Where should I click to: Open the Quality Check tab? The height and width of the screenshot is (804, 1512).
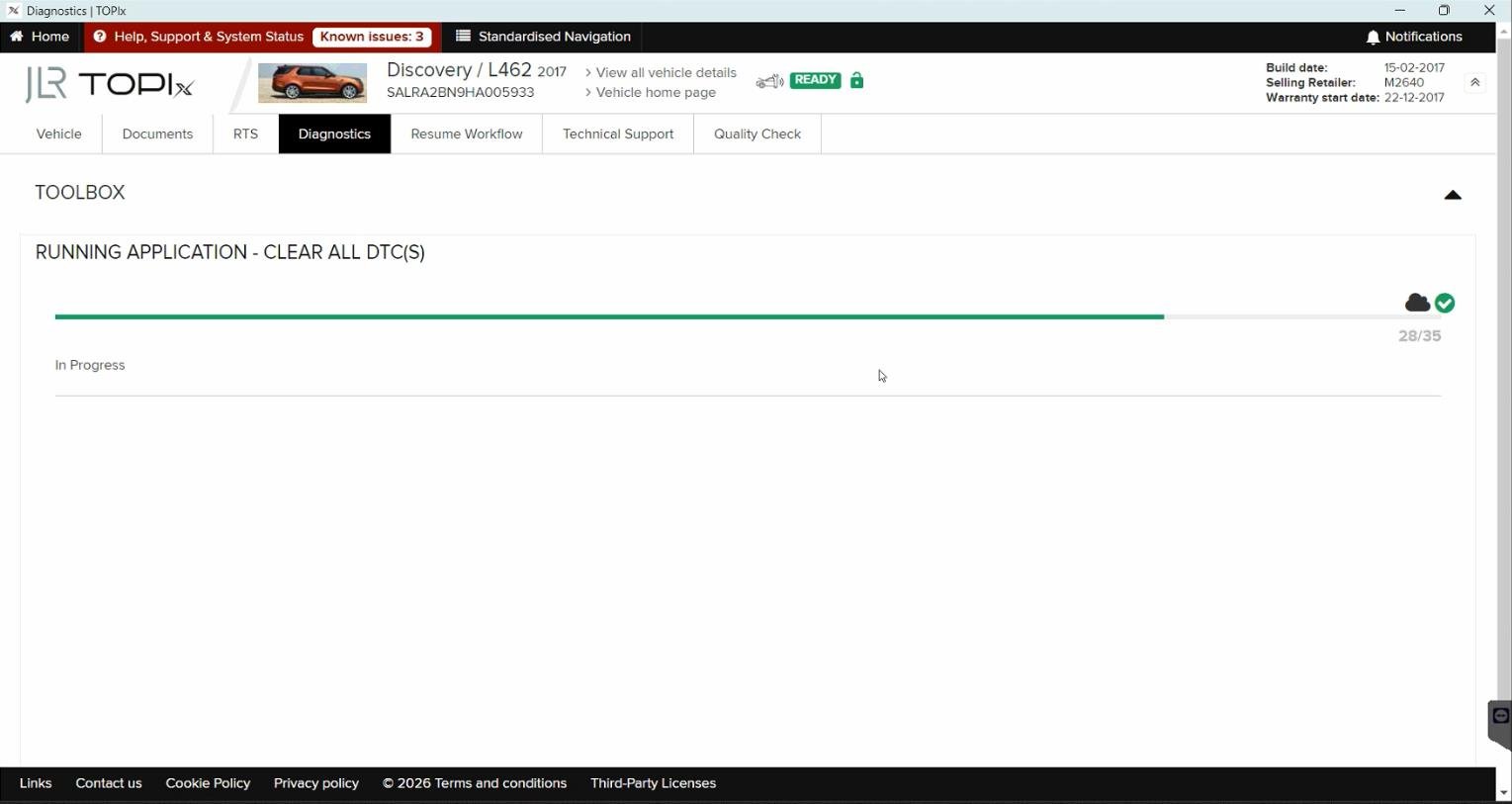pyautogui.click(x=757, y=134)
